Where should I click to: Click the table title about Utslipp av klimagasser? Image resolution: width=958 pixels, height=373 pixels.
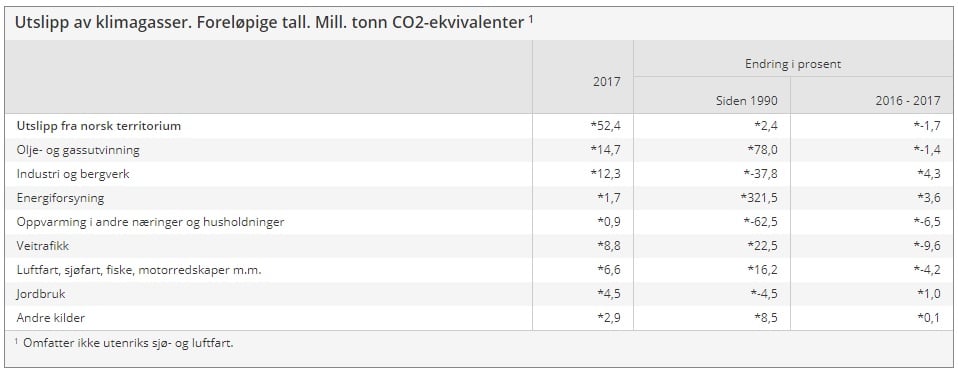coord(269,23)
